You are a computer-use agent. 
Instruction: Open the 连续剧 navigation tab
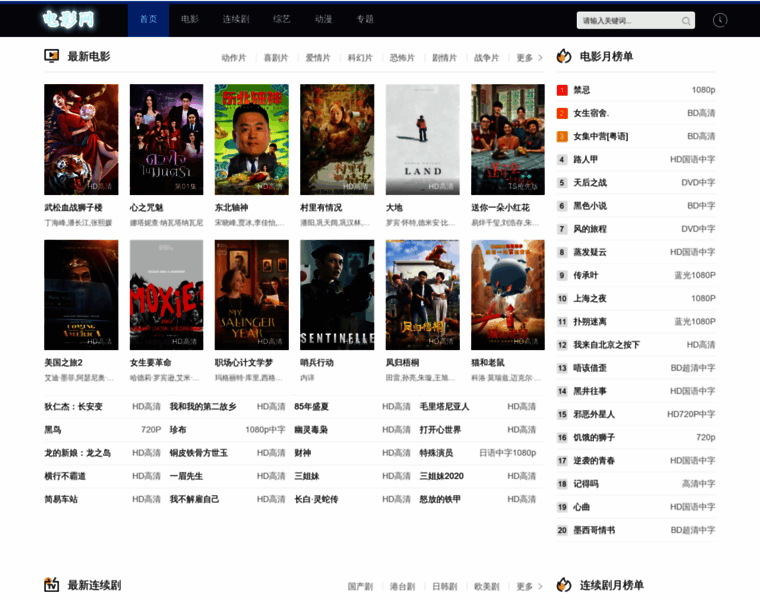coord(236,19)
